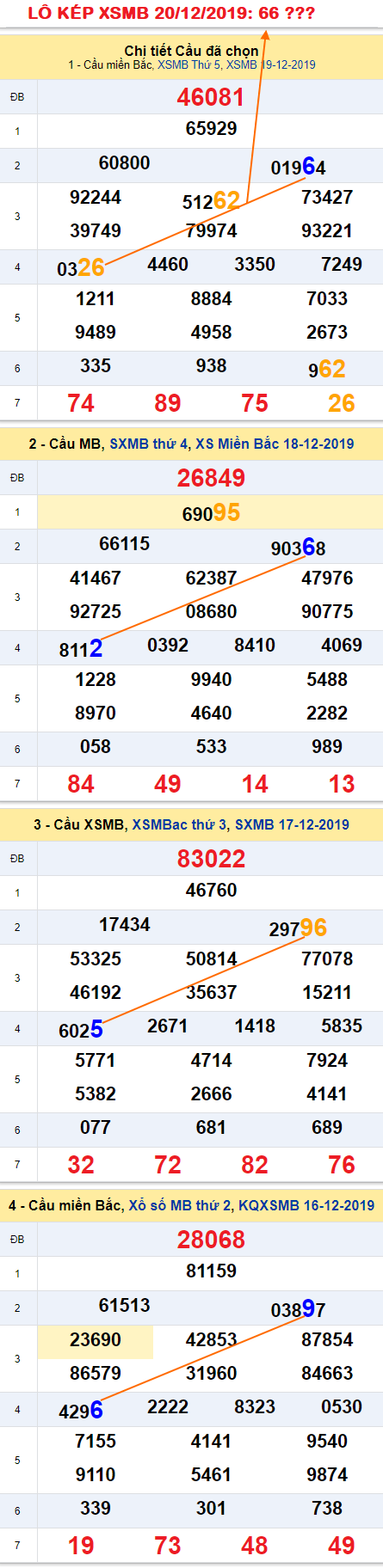Select sixth prize number 301

[x=211, y=1509]
